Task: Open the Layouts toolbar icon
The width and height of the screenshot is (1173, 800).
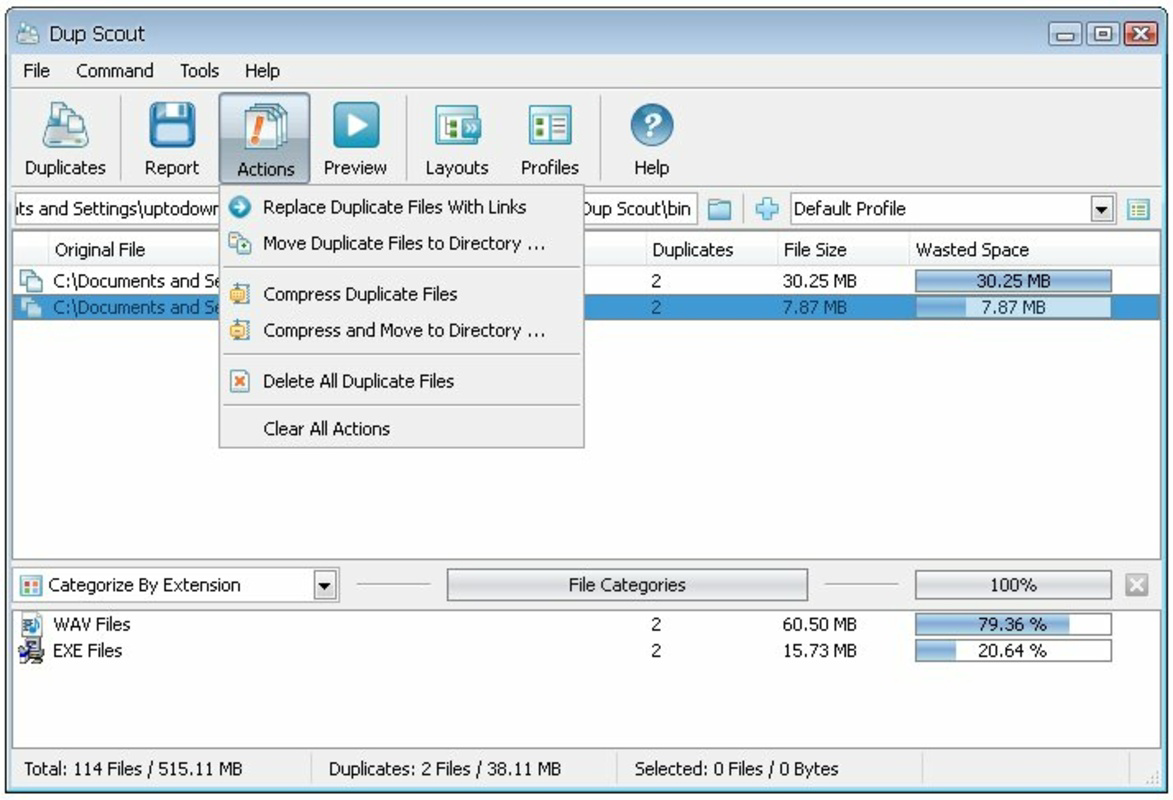Action: tap(457, 126)
